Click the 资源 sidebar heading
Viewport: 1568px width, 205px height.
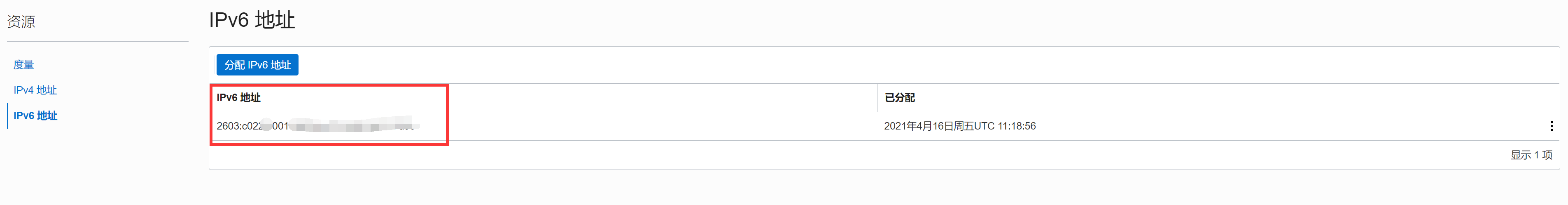[21, 21]
